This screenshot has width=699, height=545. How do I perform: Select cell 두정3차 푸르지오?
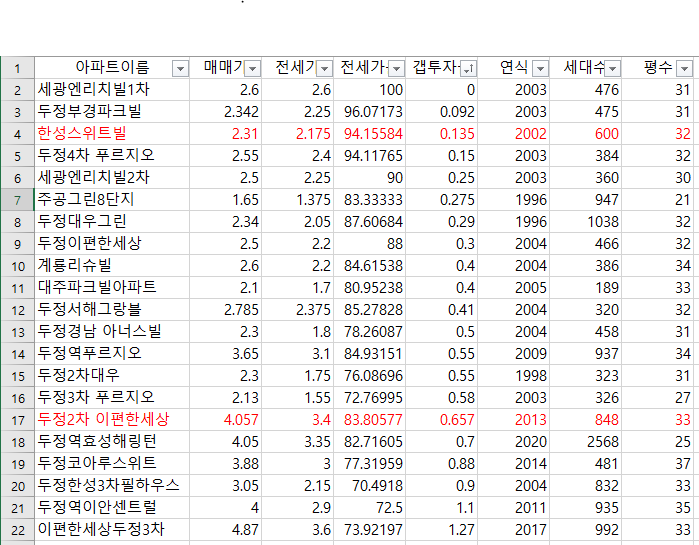point(112,397)
